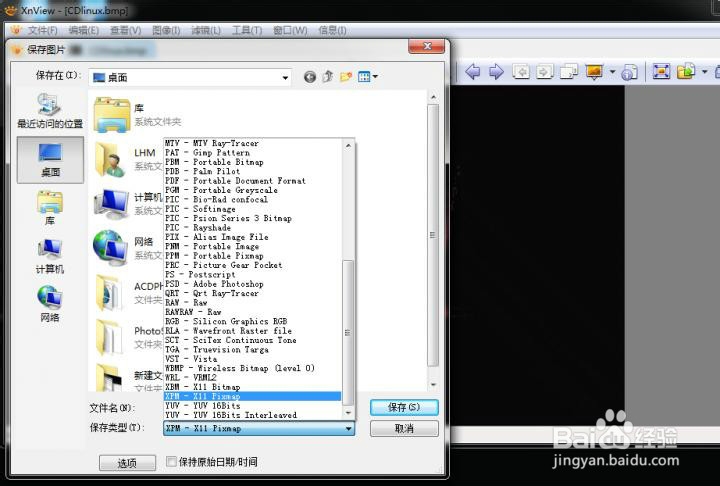Open the Photo folder in file list
Screen dimensions: 720x486
coord(129,337)
